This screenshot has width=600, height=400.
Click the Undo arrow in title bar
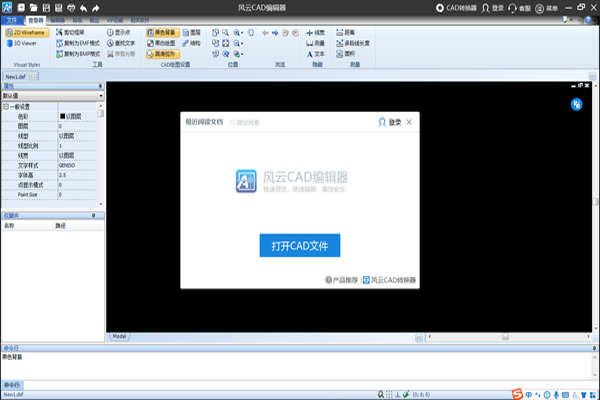click(83, 7)
